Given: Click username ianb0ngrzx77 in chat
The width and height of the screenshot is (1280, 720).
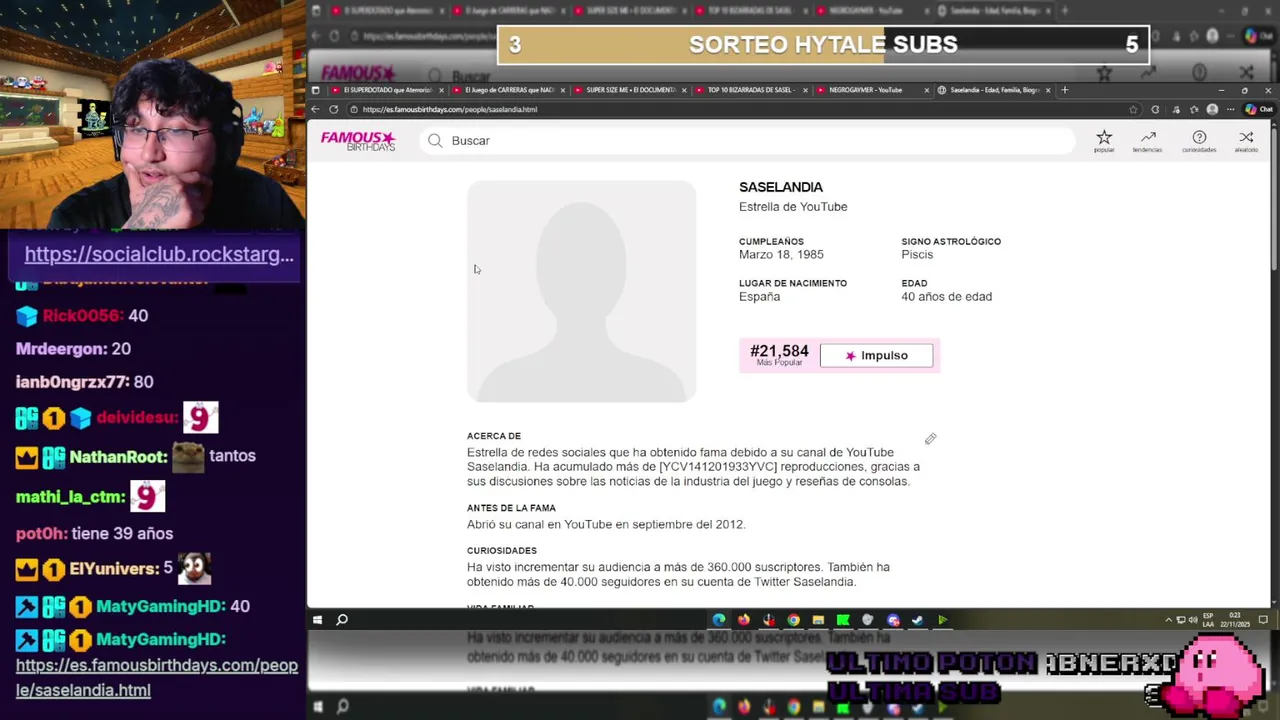Looking at the screenshot, I should 71,381.
